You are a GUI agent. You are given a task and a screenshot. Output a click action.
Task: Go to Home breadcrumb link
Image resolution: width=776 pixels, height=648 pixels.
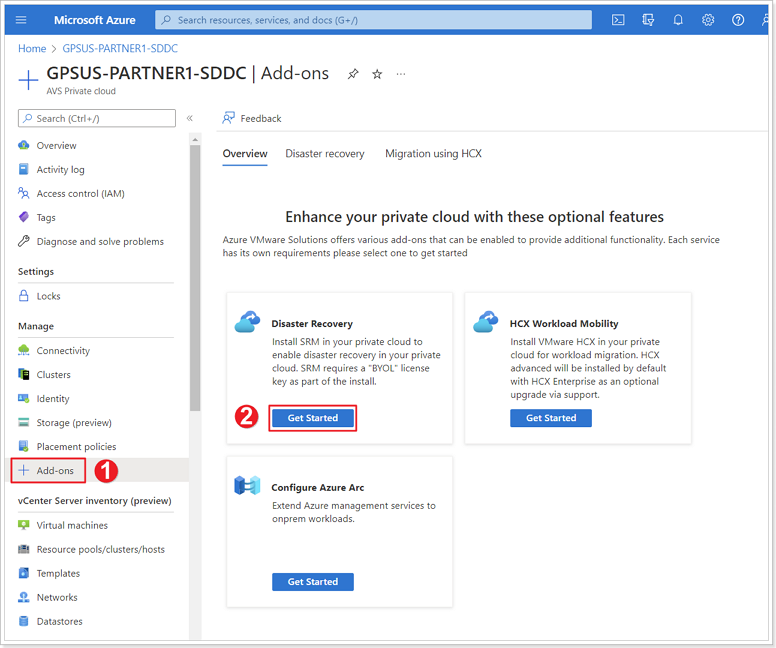point(32,49)
